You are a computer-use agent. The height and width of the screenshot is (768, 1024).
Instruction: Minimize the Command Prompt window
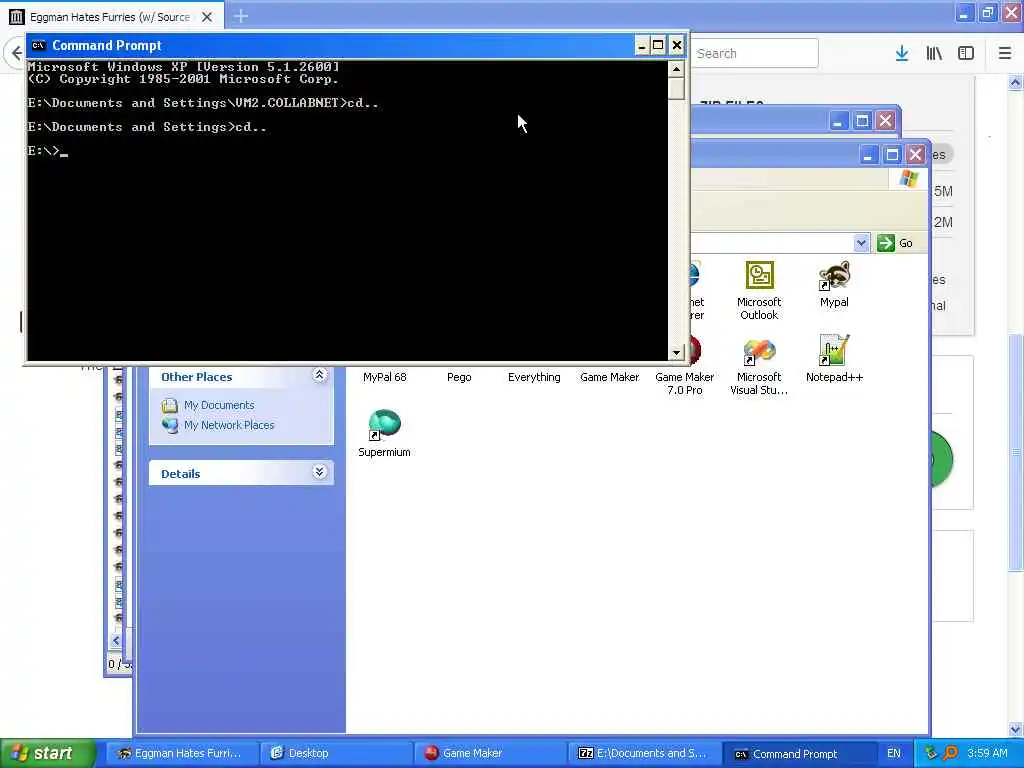point(641,45)
